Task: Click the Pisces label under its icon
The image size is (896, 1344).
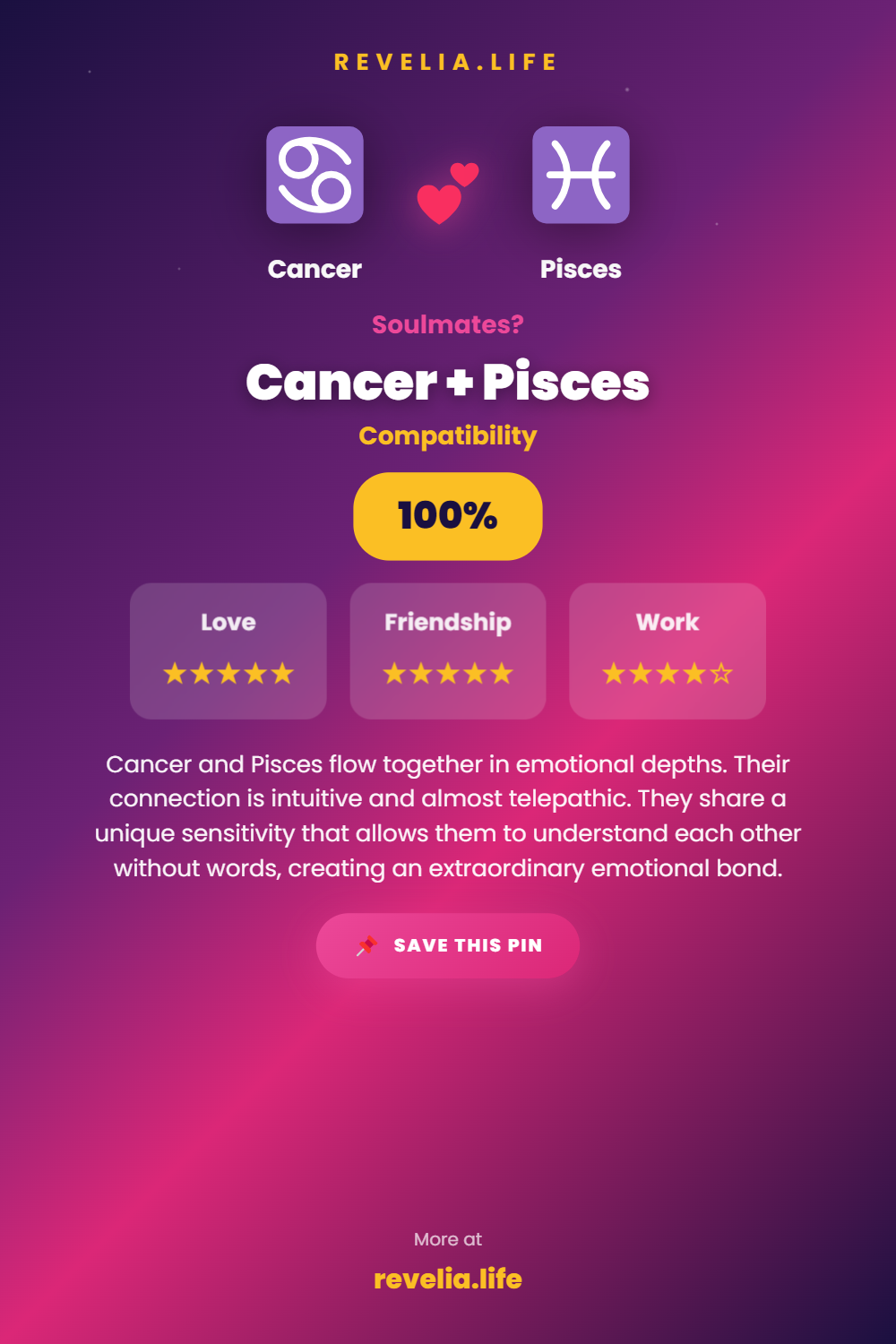Action: [581, 269]
